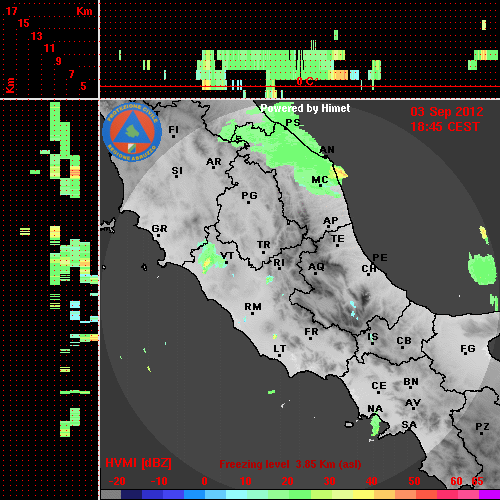Click the CE city label
The width and height of the screenshot is (500, 500).
pyautogui.click(x=379, y=386)
